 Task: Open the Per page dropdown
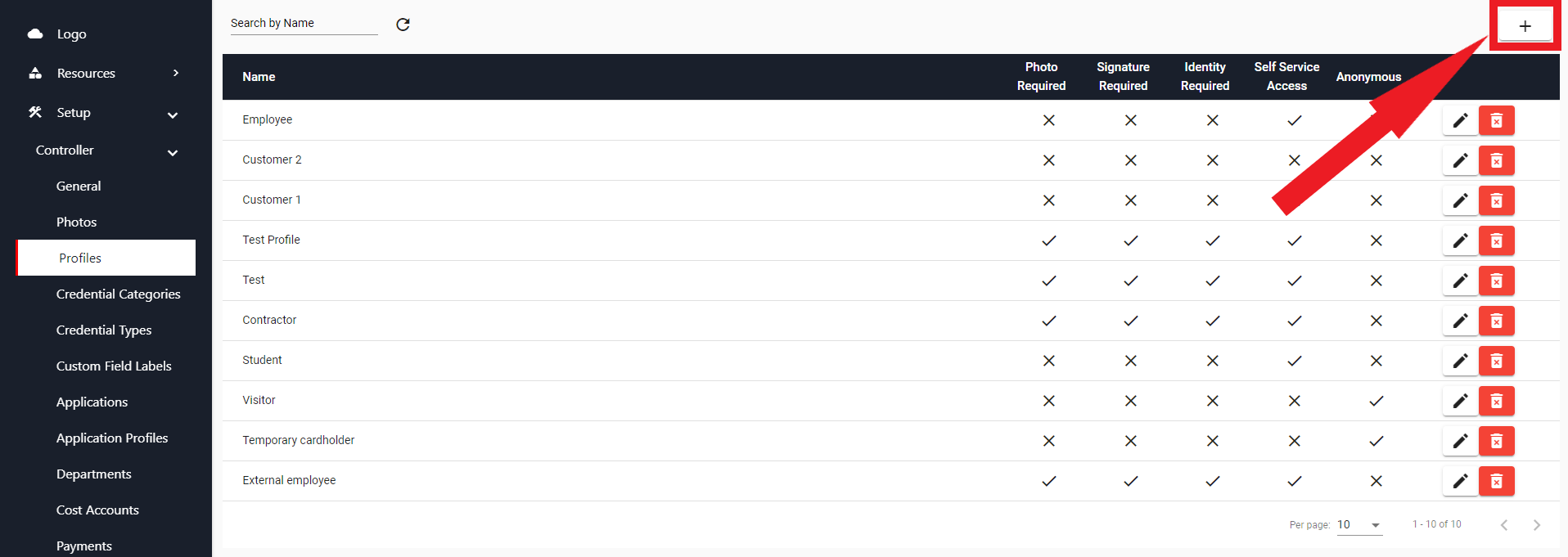click(1359, 524)
